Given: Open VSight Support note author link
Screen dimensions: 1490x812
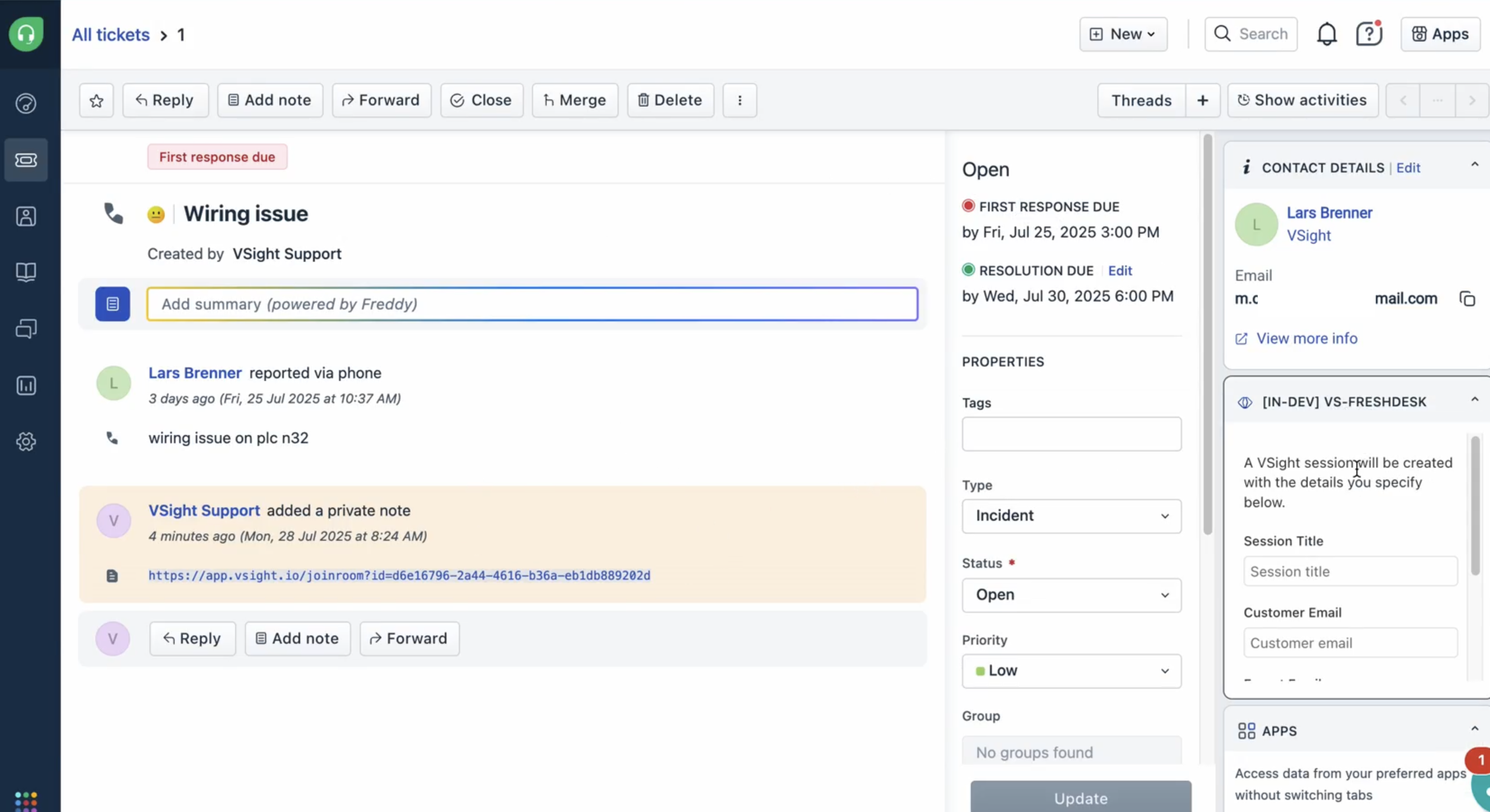Looking at the screenshot, I should (204, 510).
